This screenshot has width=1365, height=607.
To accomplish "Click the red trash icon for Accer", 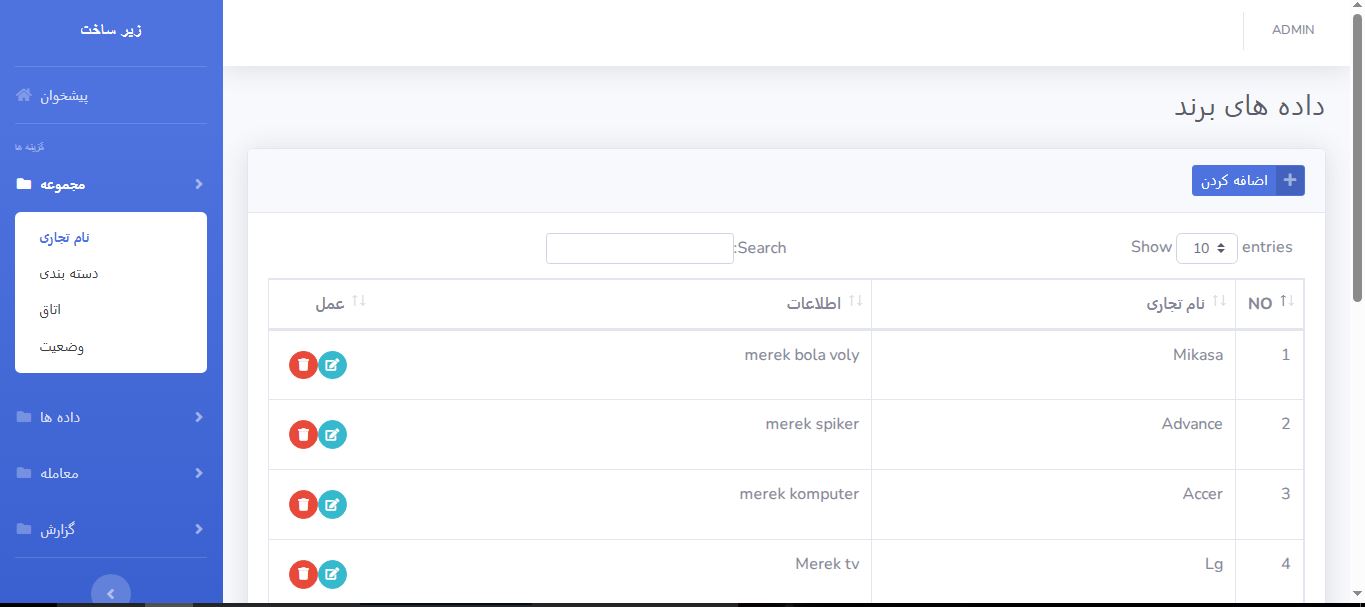I will pos(303,505).
